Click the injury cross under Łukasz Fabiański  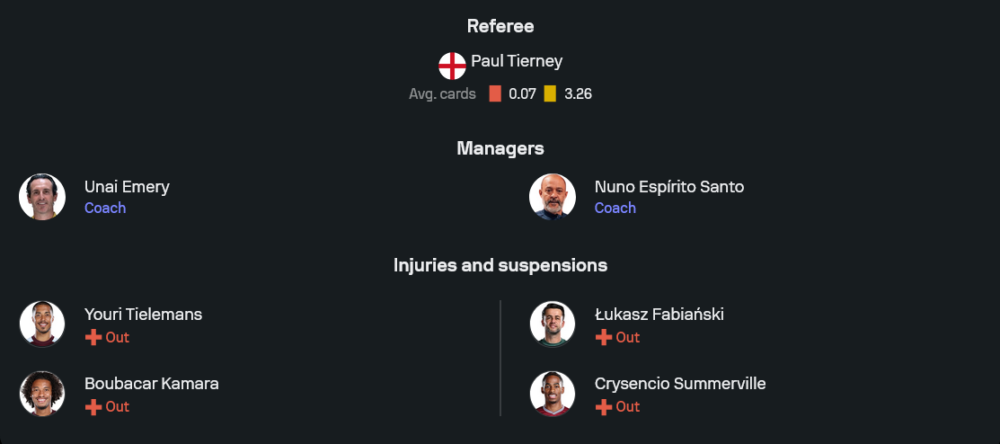coord(603,338)
